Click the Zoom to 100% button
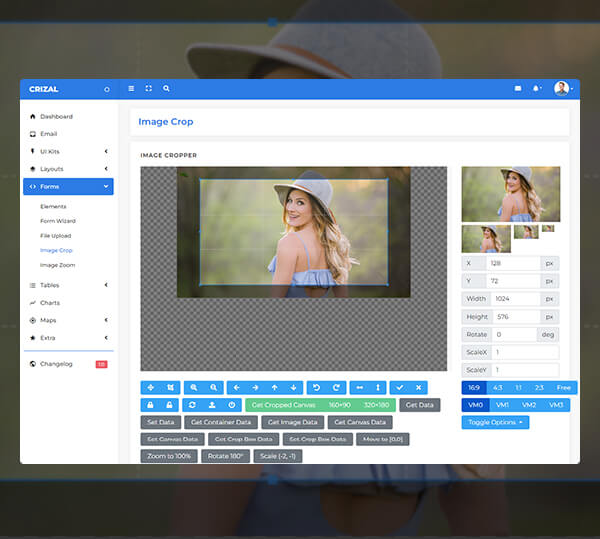This screenshot has width=600, height=539. click(x=169, y=456)
